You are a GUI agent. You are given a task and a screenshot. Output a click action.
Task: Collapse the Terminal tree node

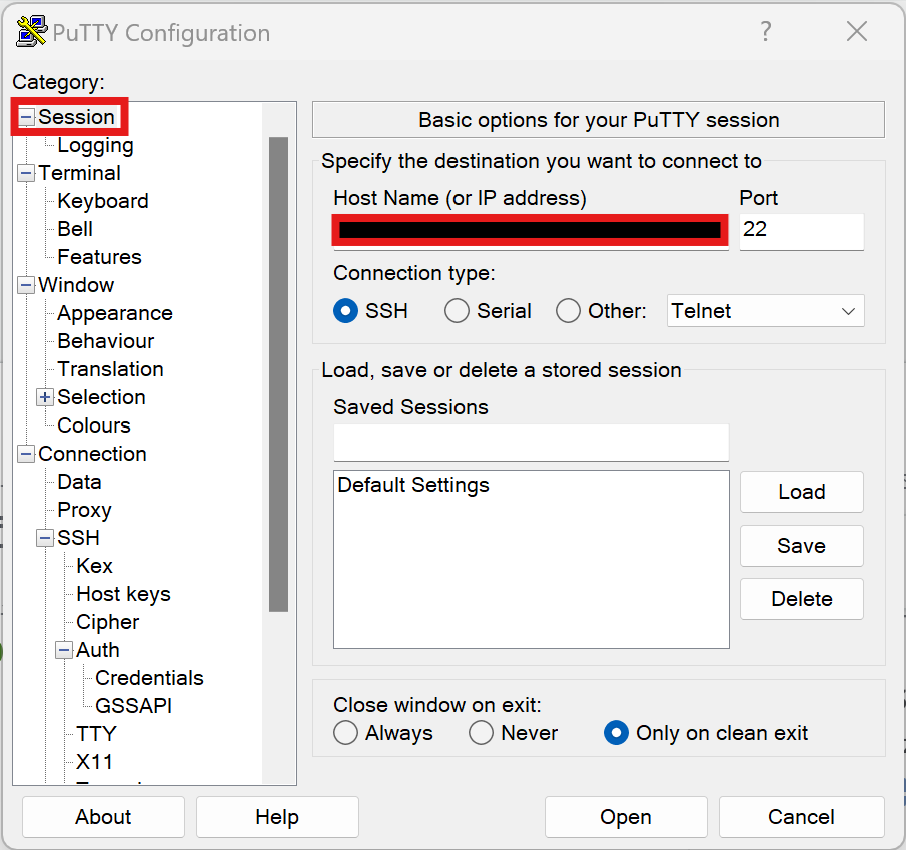(x=26, y=173)
